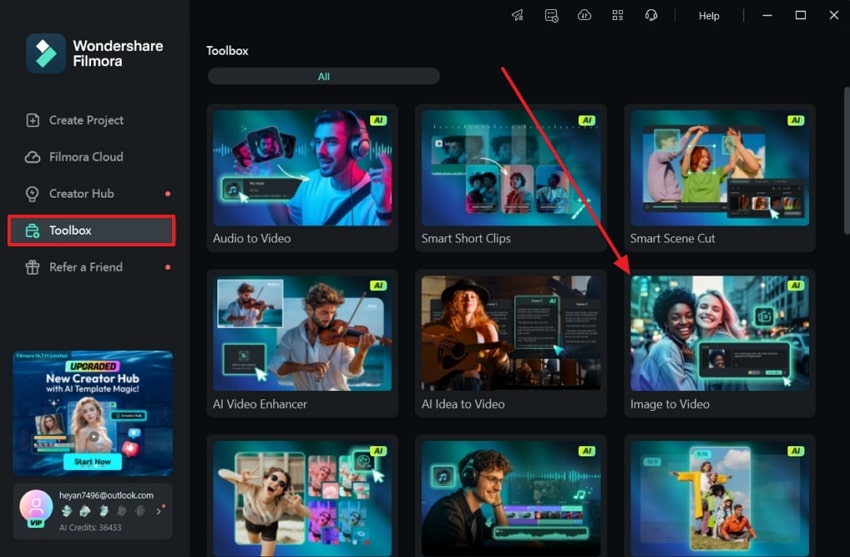Open the Smart Scene Cut tool card
The width and height of the screenshot is (850, 557).
tap(719, 178)
